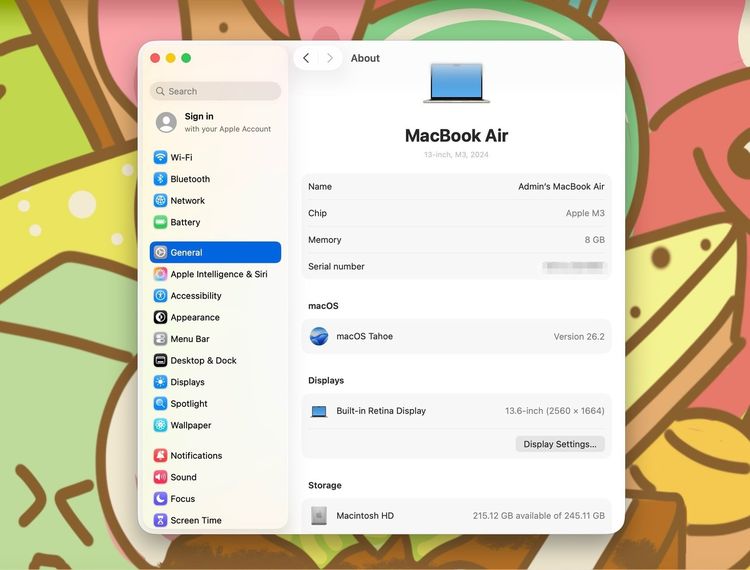Click the Appearance label in sidebar
Image resolution: width=750 pixels, height=570 pixels.
point(195,317)
